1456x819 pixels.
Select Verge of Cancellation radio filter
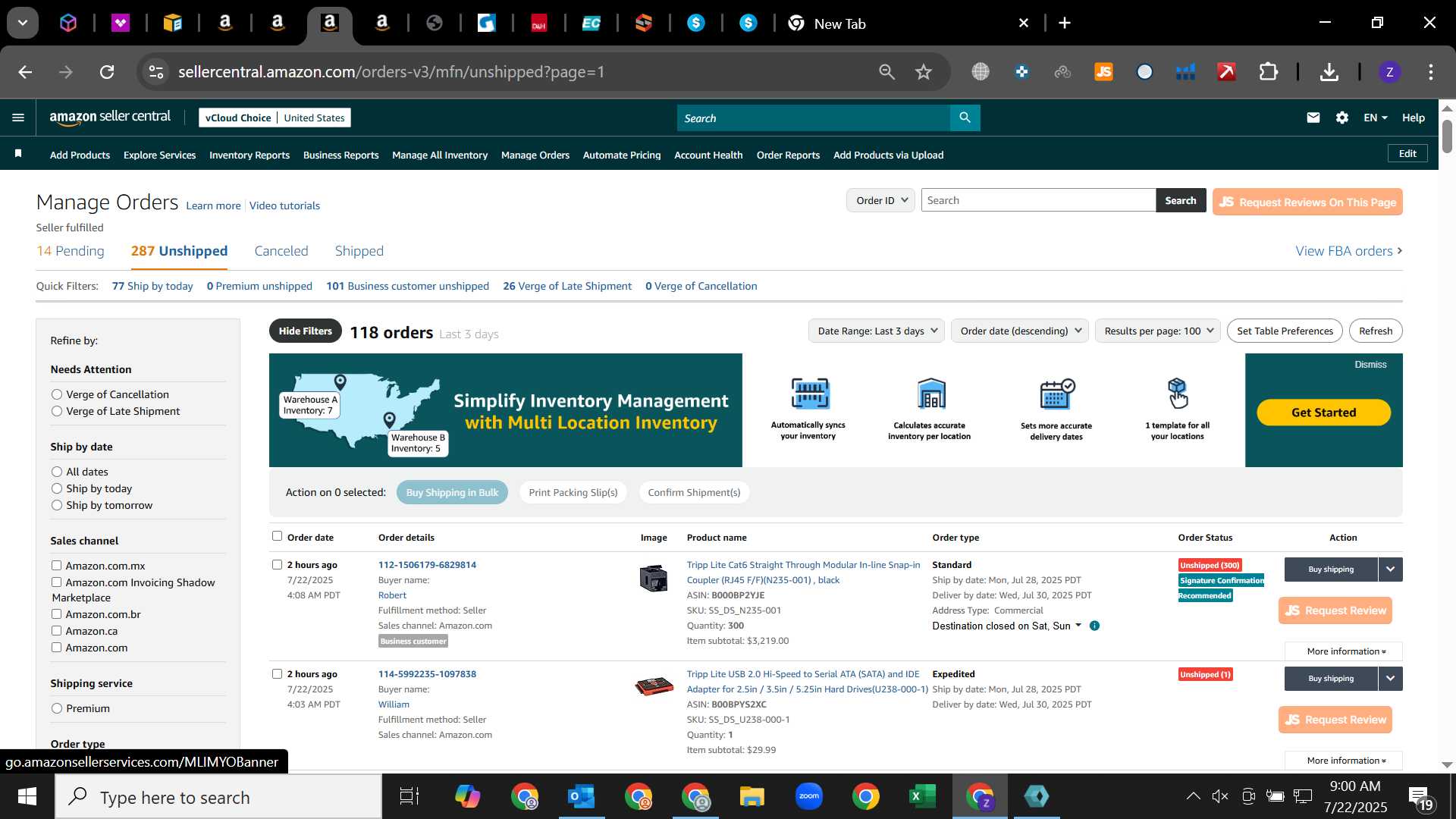(x=57, y=394)
